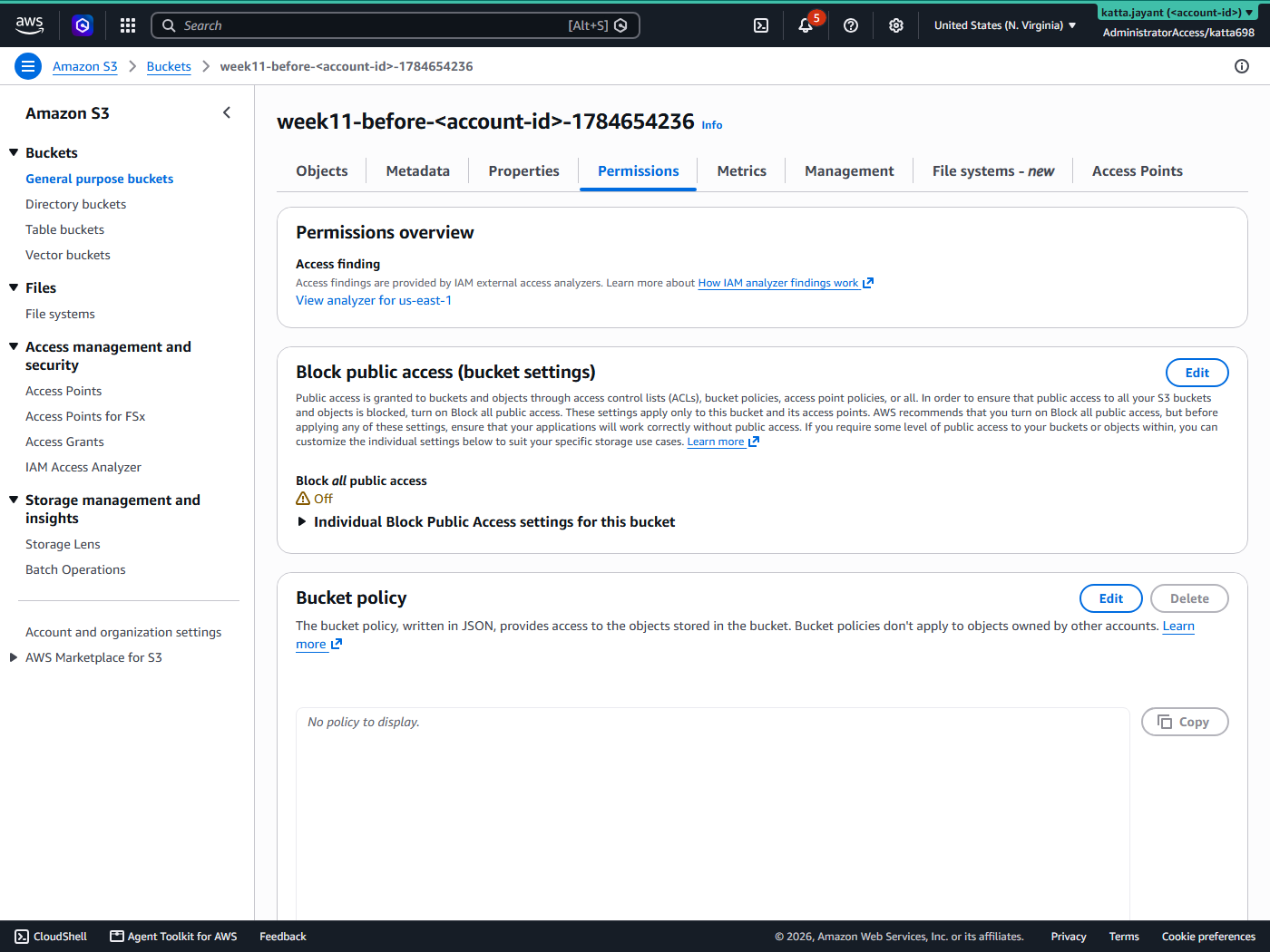Screen dimensions: 1270x952
Task: Open File systems in sidebar
Action: (60, 314)
